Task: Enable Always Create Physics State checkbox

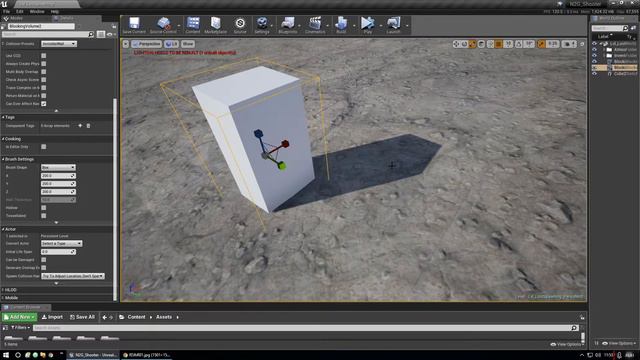Action: pyautogui.click(x=44, y=64)
